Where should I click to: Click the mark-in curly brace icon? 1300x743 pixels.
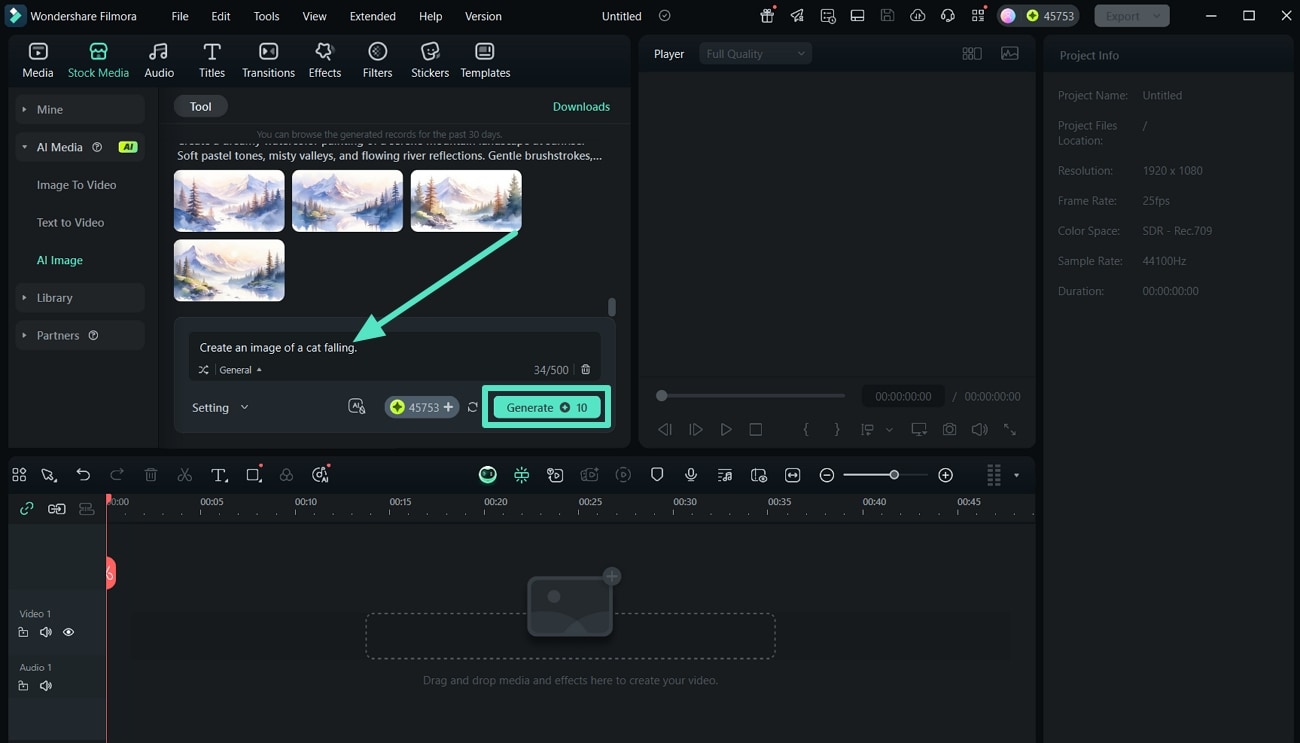pyautogui.click(x=806, y=429)
